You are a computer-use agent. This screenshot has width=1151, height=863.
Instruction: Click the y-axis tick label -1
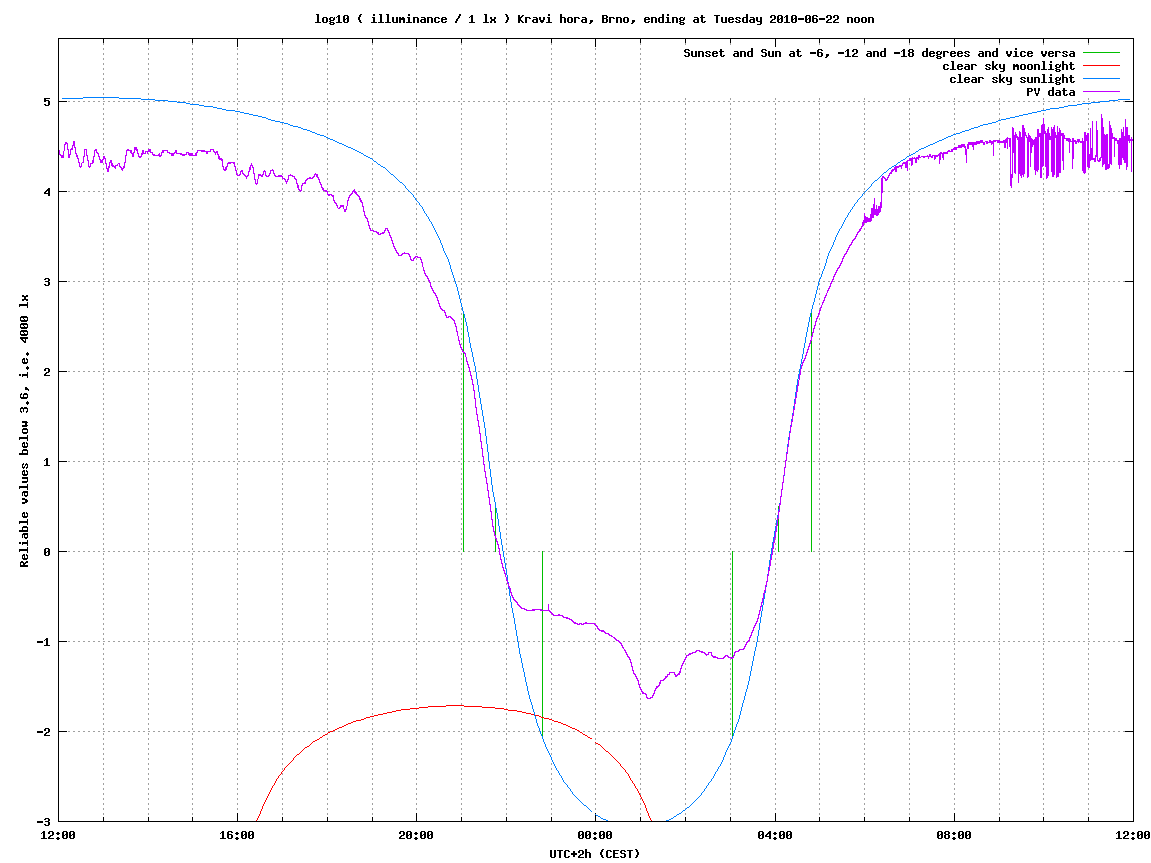pos(43,642)
